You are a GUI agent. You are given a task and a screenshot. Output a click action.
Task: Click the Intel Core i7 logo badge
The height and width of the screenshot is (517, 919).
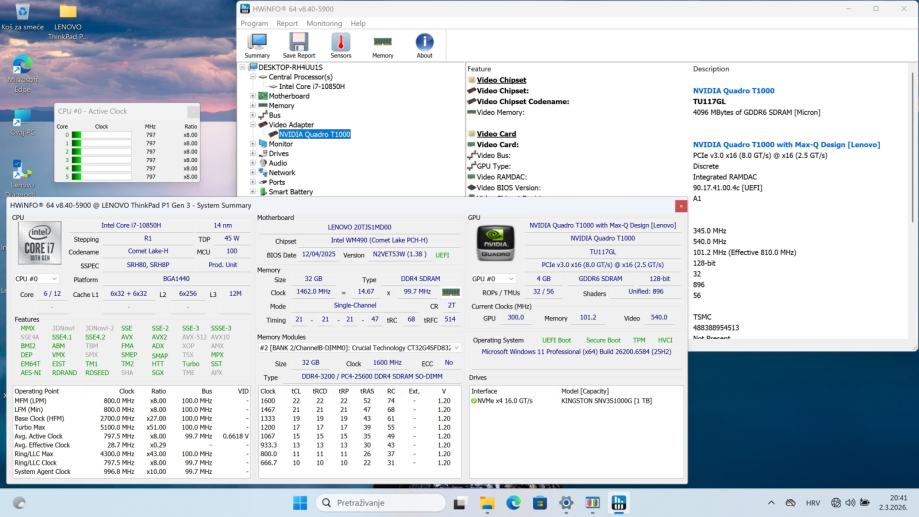click(x=39, y=241)
